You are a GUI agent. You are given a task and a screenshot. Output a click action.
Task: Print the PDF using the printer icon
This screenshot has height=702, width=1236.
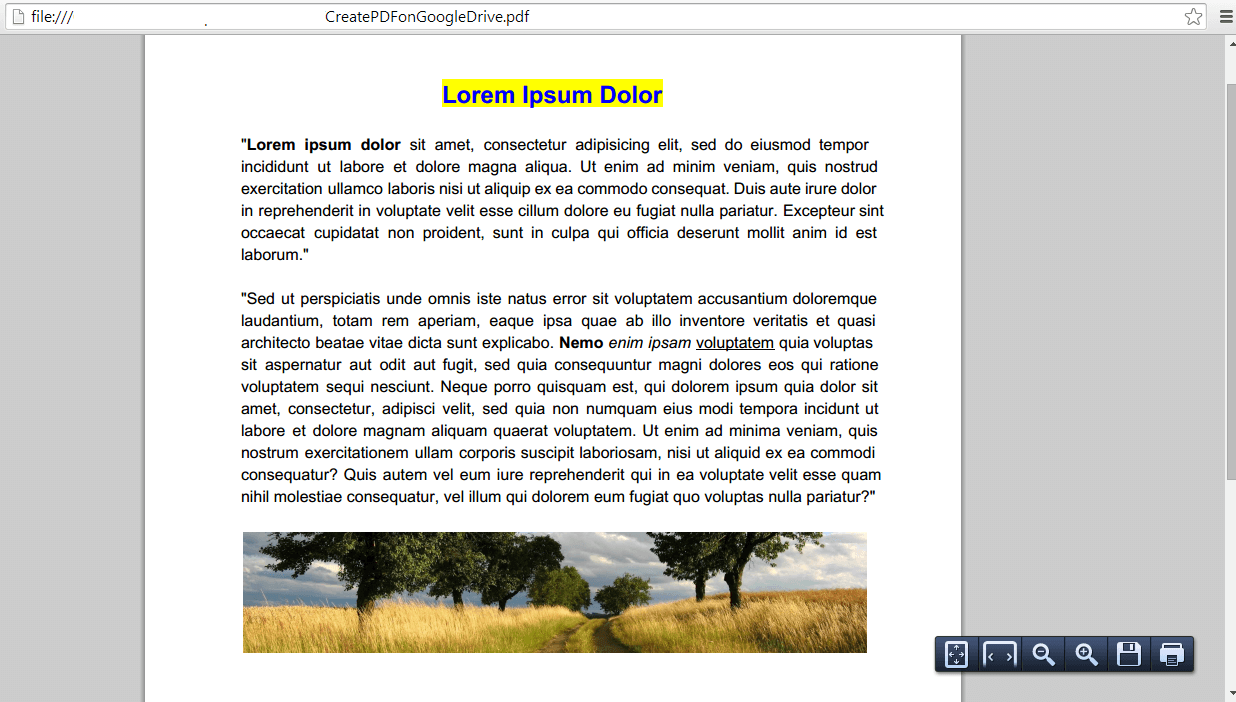coord(1172,655)
